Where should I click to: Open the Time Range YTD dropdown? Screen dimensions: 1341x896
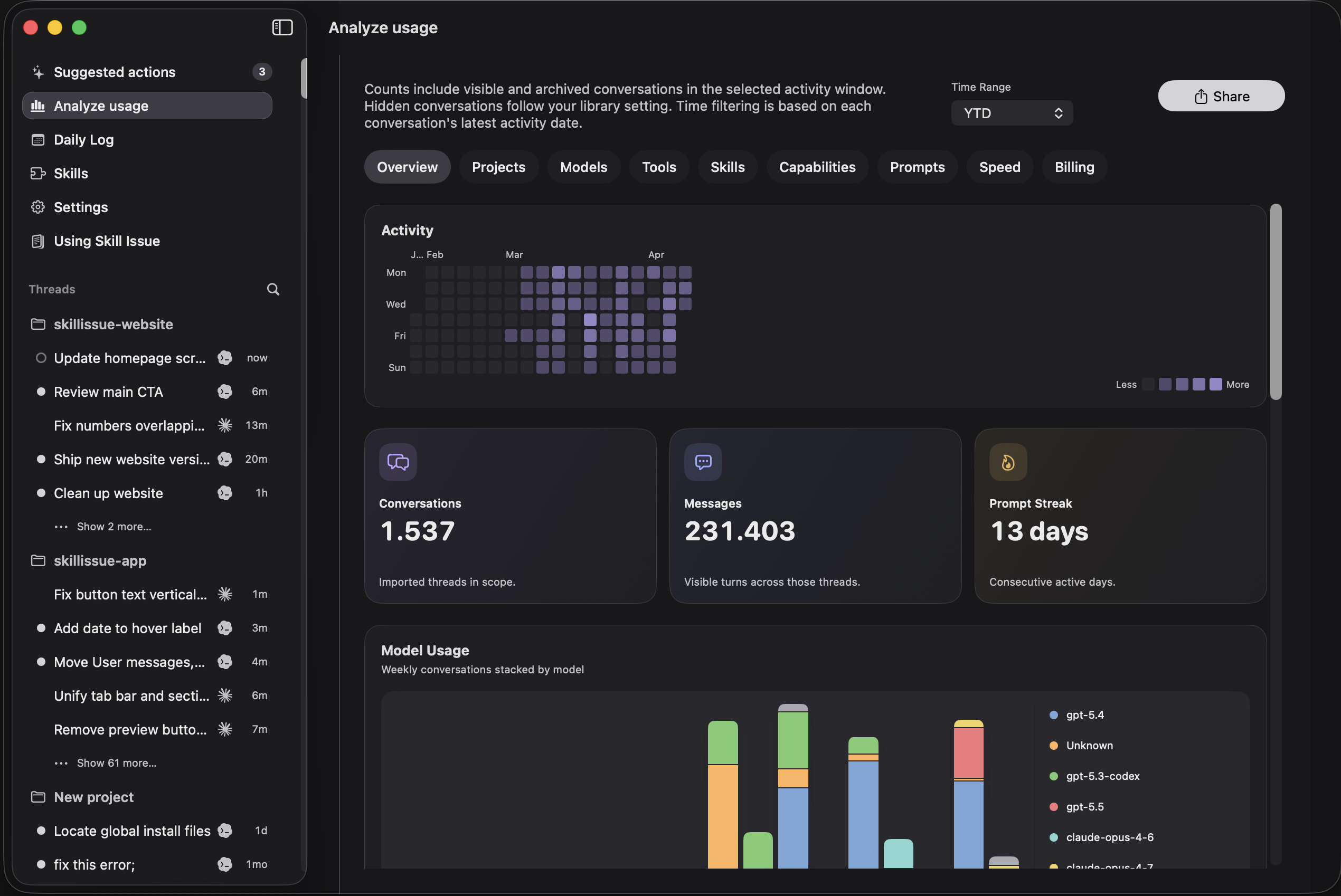(x=1012, y=113)
